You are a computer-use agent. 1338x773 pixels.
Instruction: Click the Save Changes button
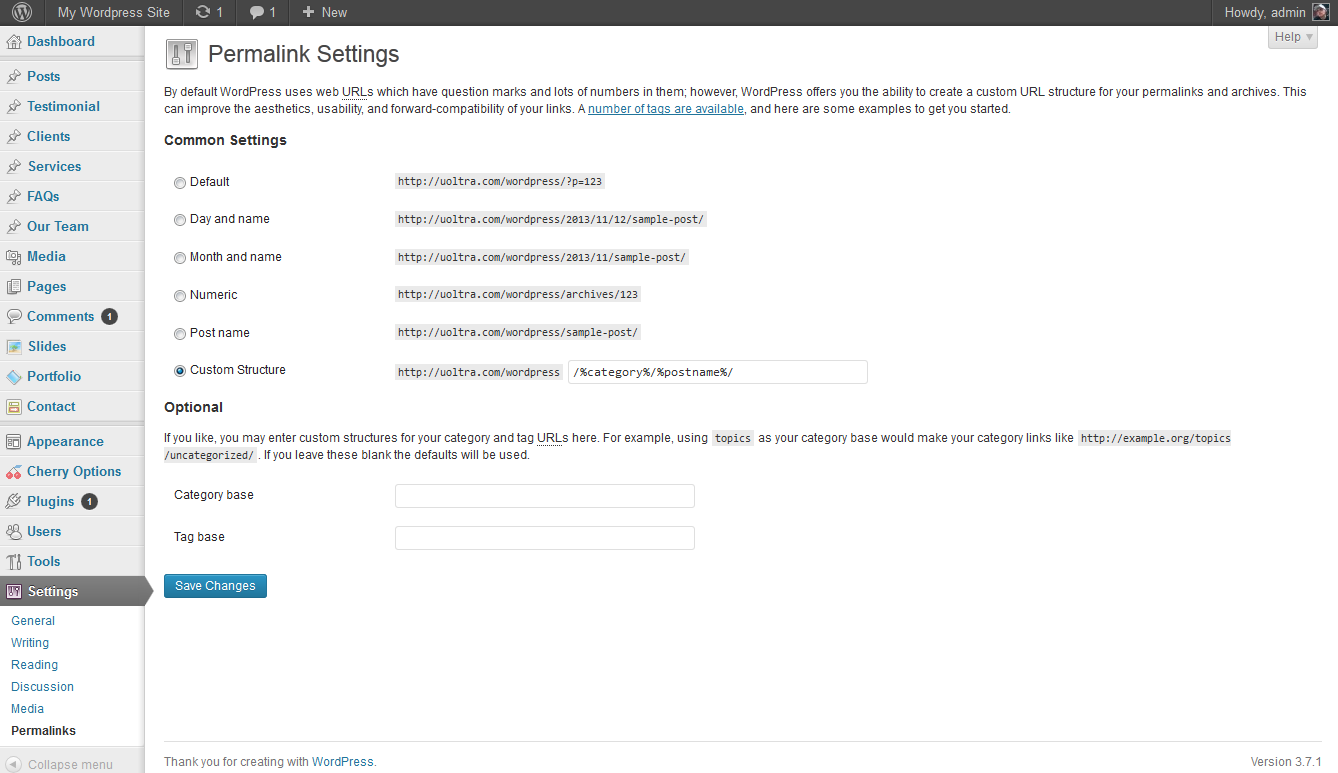pyautogui.click(x=215, y=586)
